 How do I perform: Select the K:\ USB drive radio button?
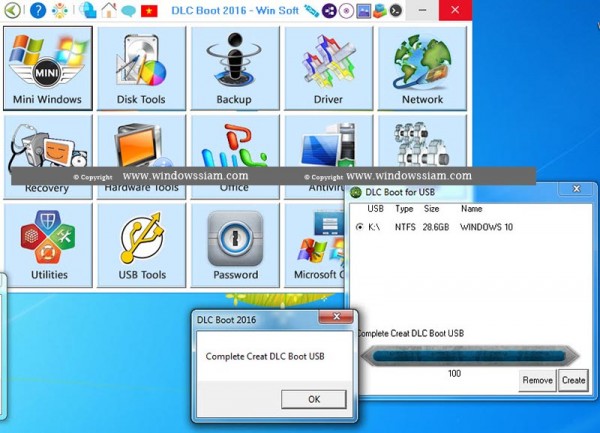(359, 227)
